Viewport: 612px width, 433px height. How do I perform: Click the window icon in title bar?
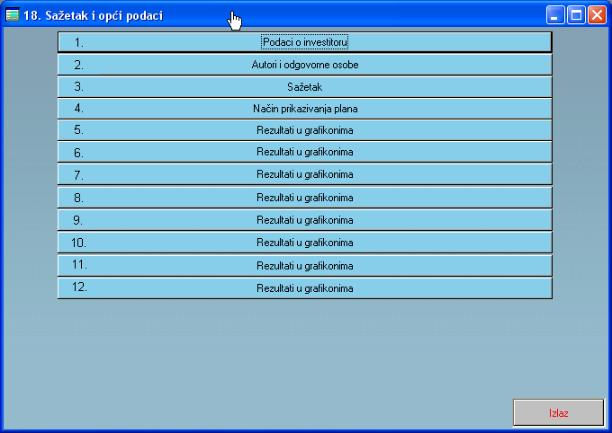pyautogui.click(x=12, y=15)
